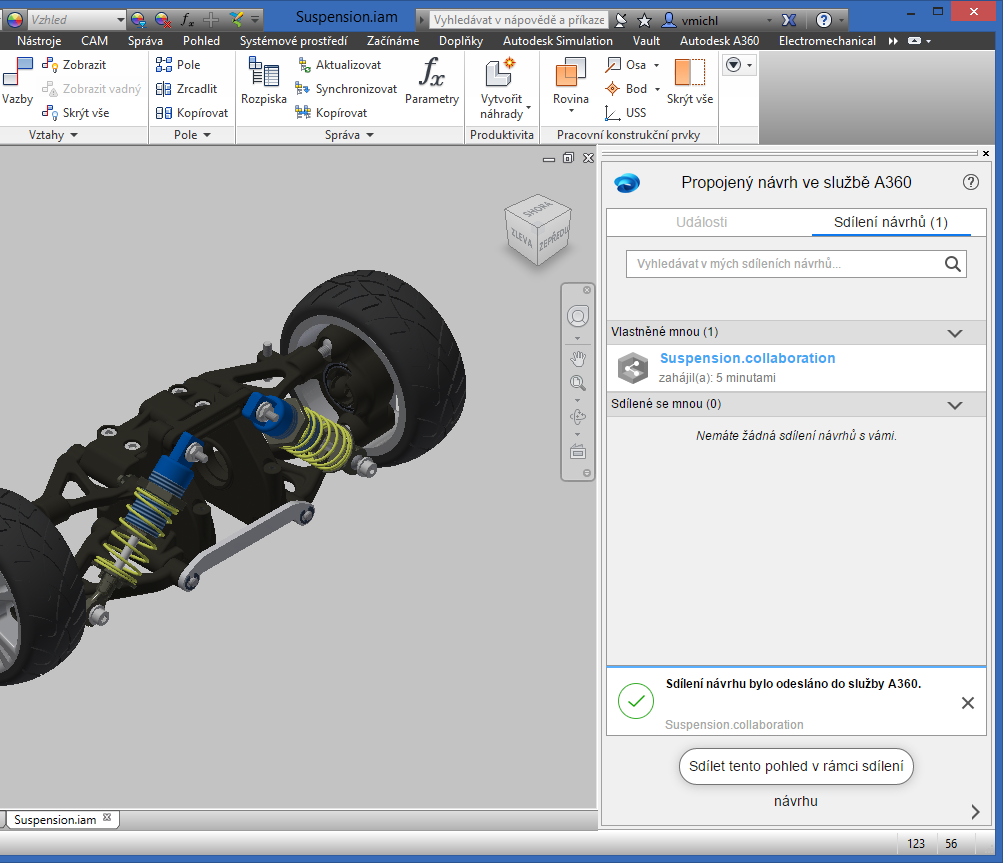The width and height of the screenshot is (1003, 863).
Task: Open the Autodesk Simulation ribbon tab
Action: click(558, 41)
